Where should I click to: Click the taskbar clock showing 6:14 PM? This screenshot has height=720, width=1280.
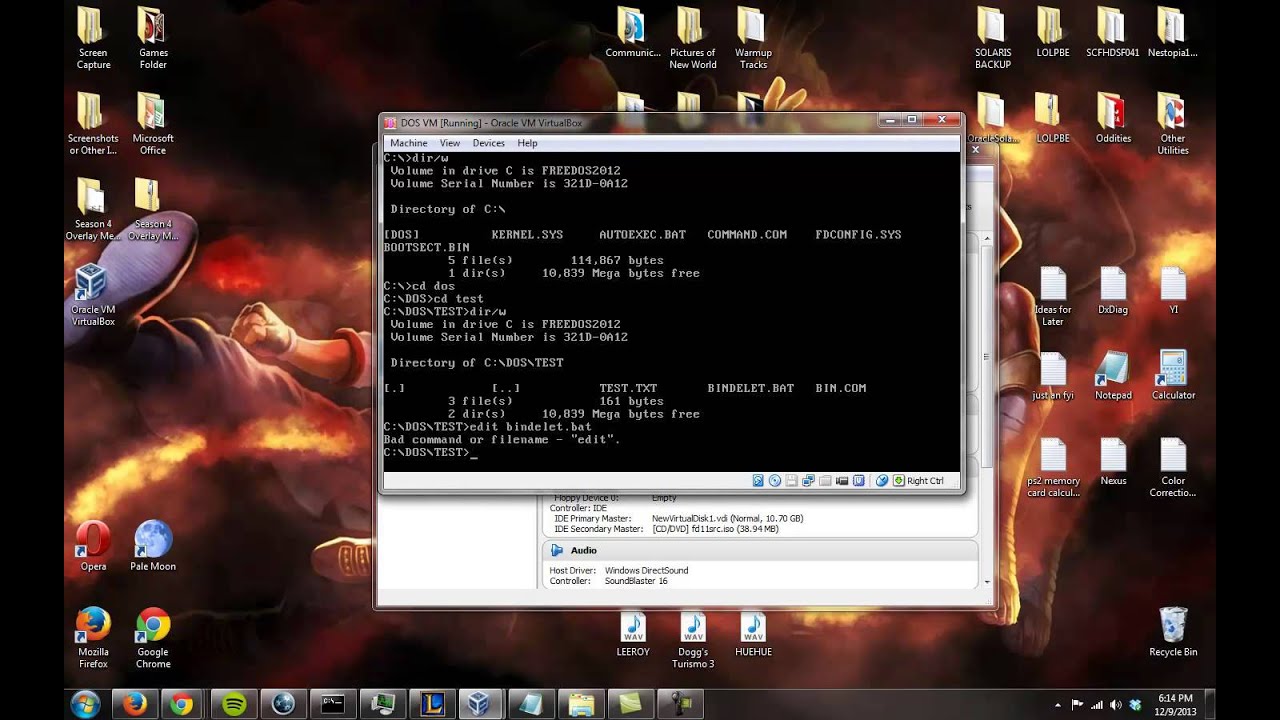click(x=1176, y=704)
